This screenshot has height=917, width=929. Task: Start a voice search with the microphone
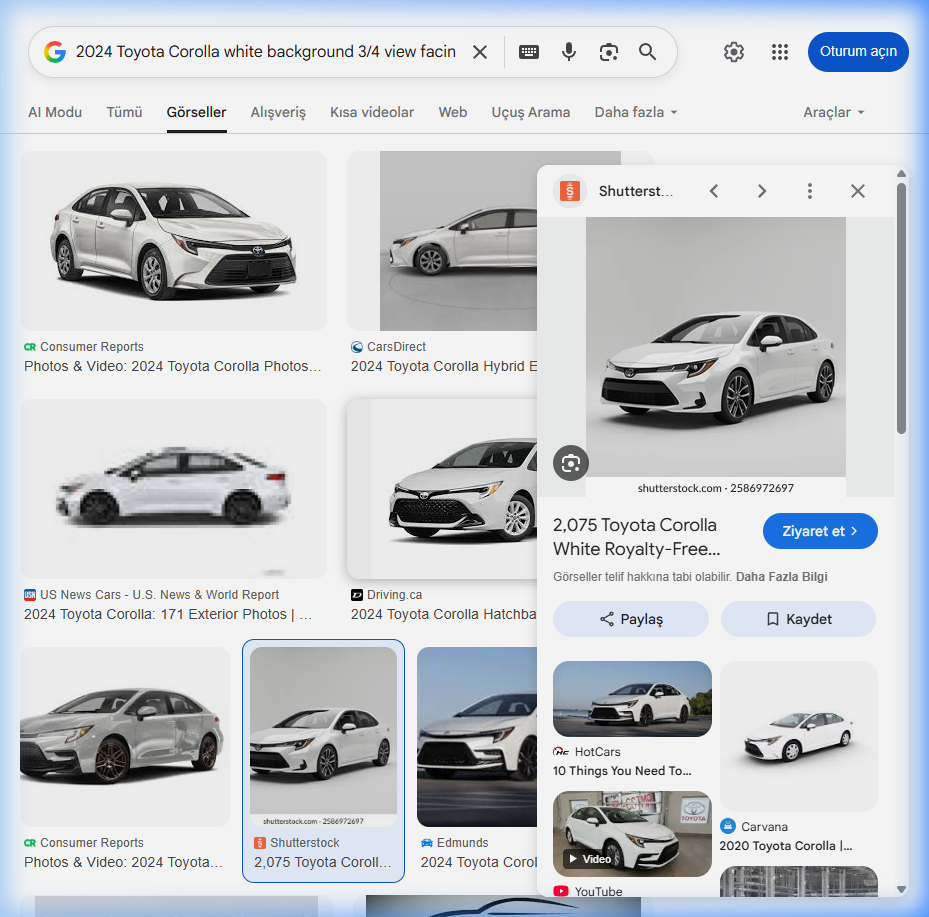[x=569, y=52]
